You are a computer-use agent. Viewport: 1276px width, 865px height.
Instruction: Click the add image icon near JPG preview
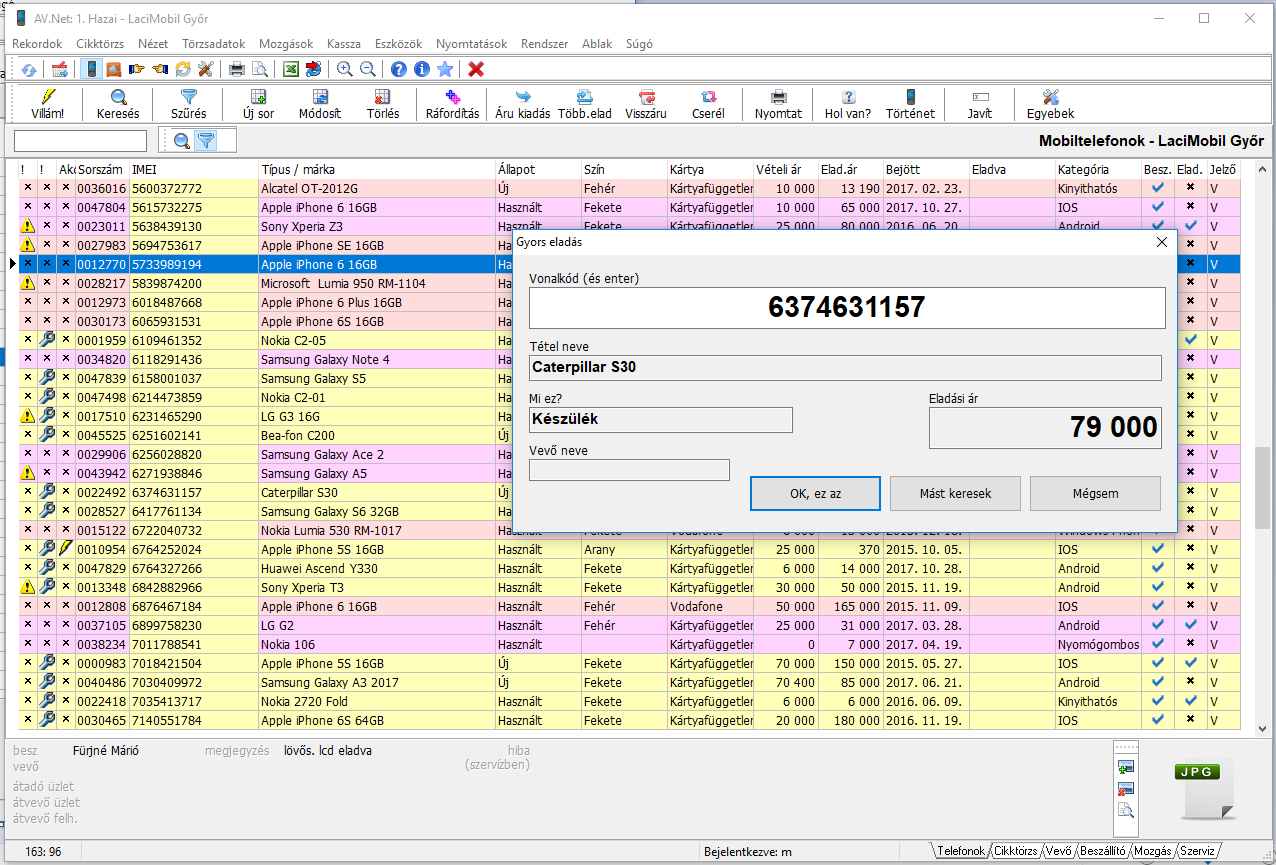(x=1126, y=767)
